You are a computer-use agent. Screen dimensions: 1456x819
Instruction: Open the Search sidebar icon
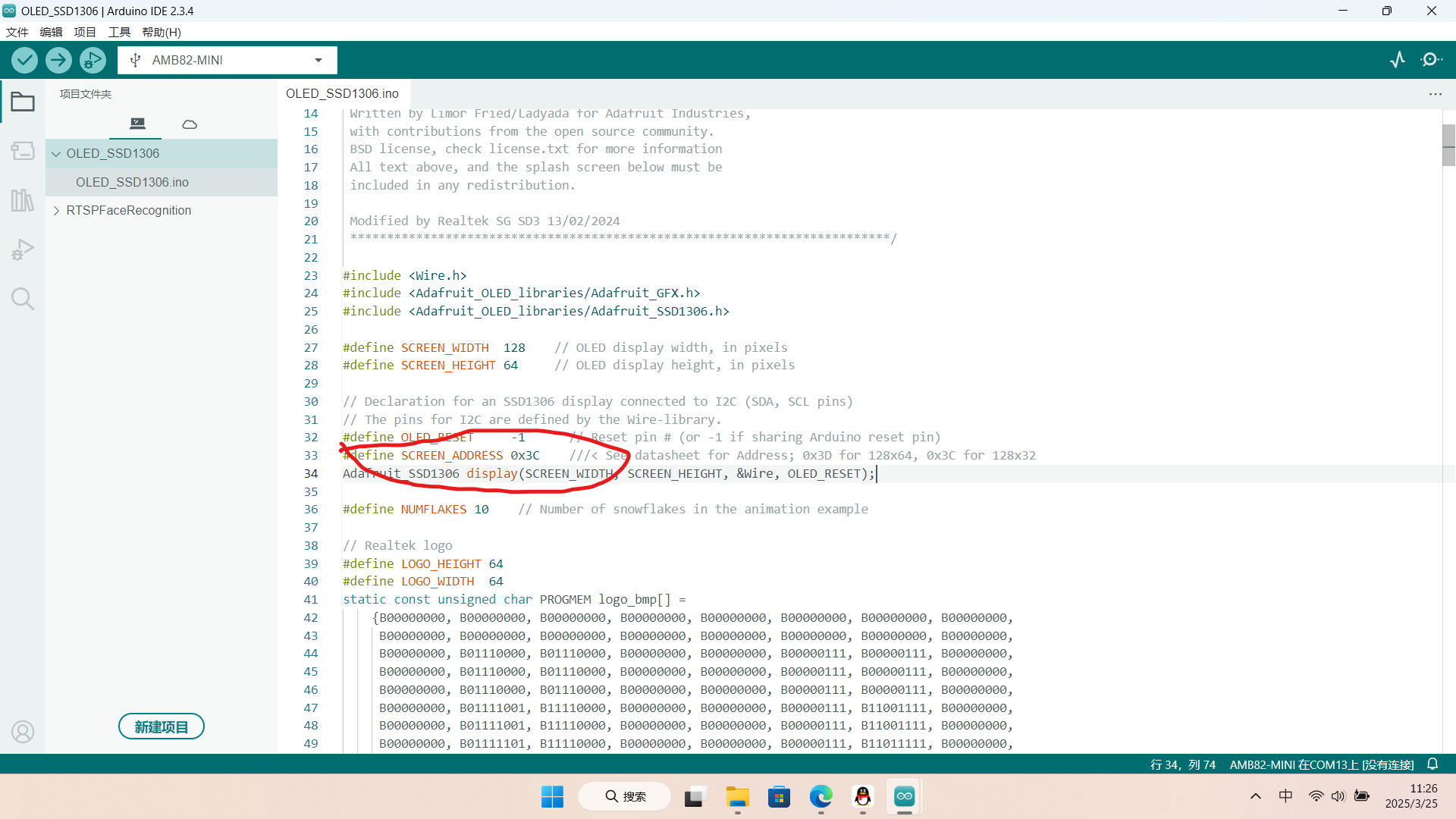[x=23, y=299]
